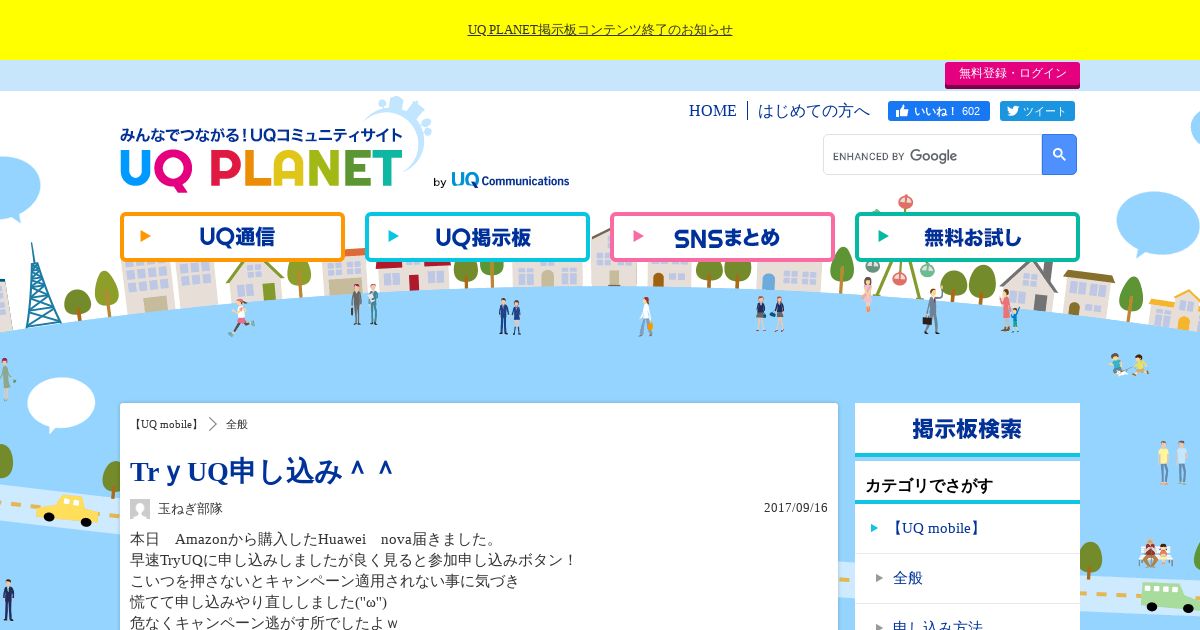Click the カテゴリでさがす heading
Viewport: 1200px width, 630px height.
click(x=929, y=486)
